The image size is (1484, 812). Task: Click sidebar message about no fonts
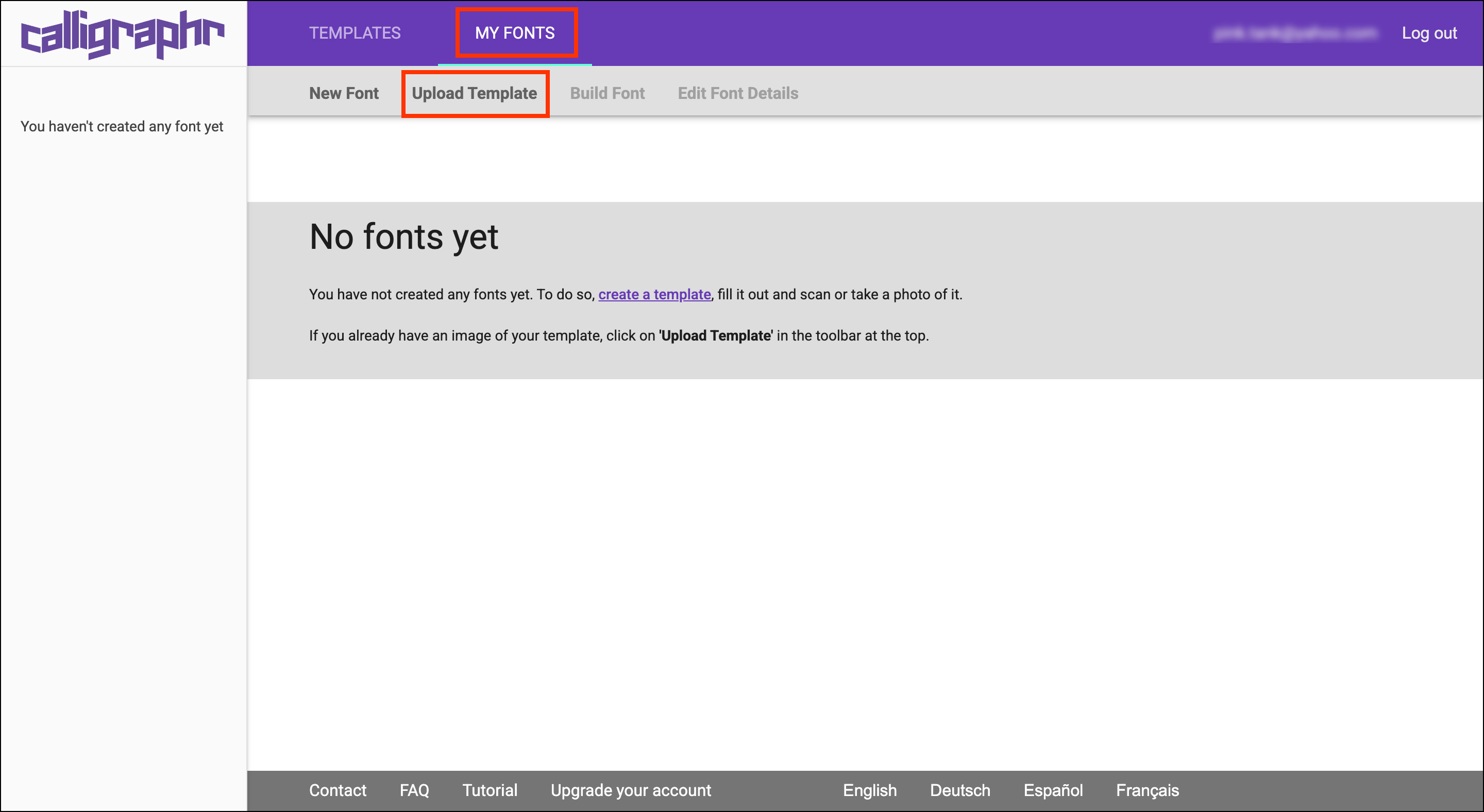point(122,127)
